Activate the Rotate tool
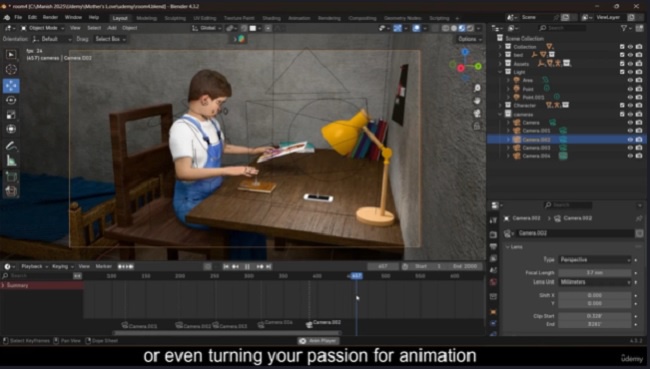The image size is (650, 369). coord(11,100)
